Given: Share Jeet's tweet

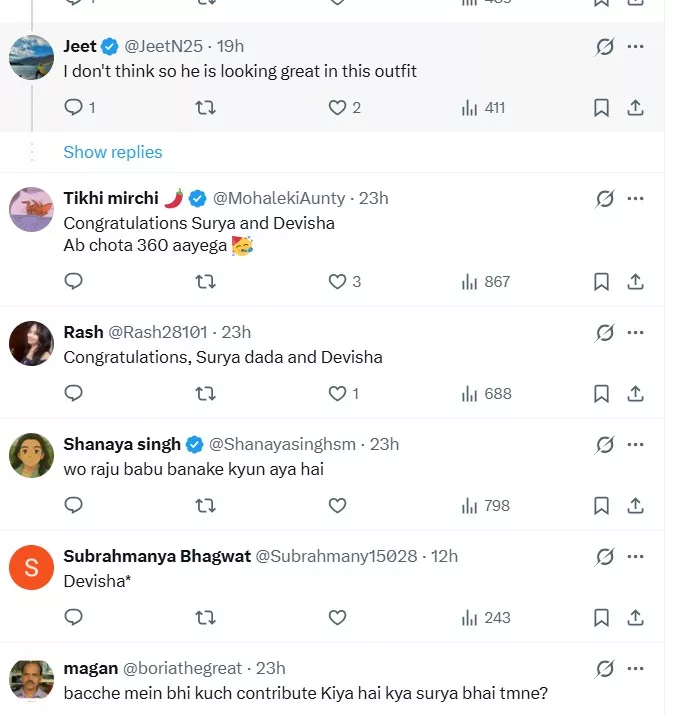Looking at the screenshot, I should point(635,108).
